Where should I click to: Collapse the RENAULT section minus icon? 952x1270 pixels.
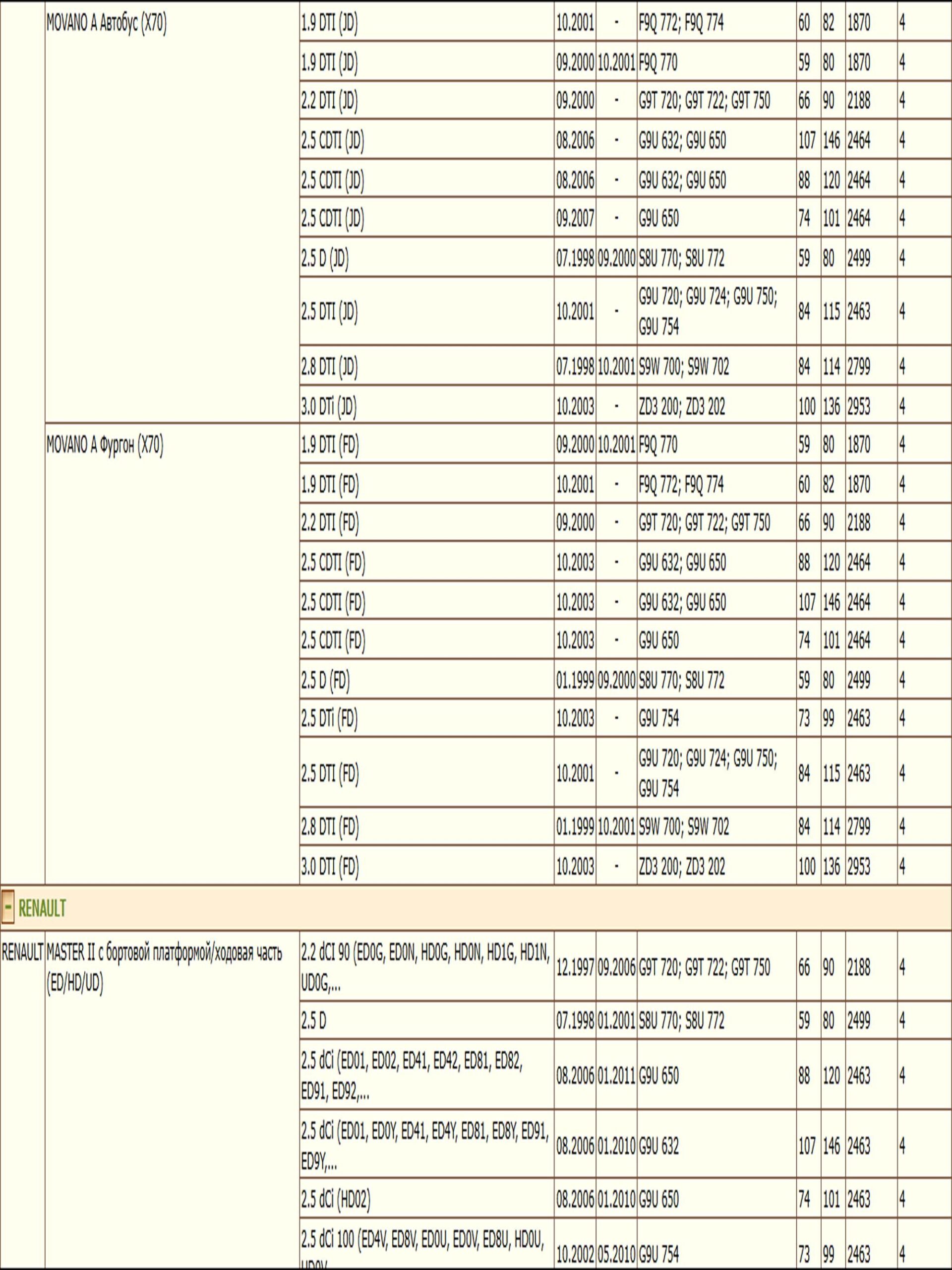click(7, 908)
